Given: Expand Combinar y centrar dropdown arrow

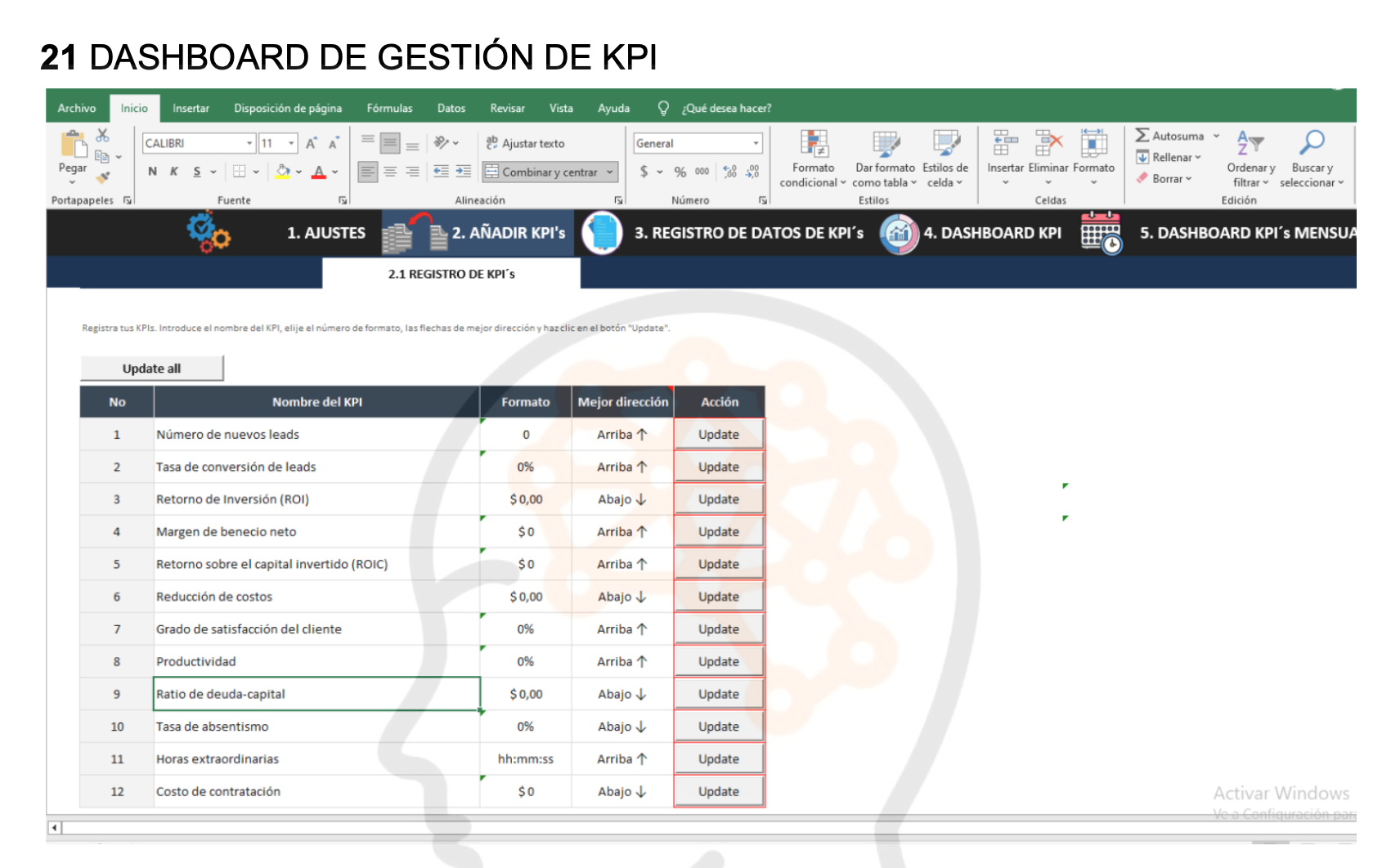Looking at the screenshot, I should pyautogui.click(x=610, y=172).
